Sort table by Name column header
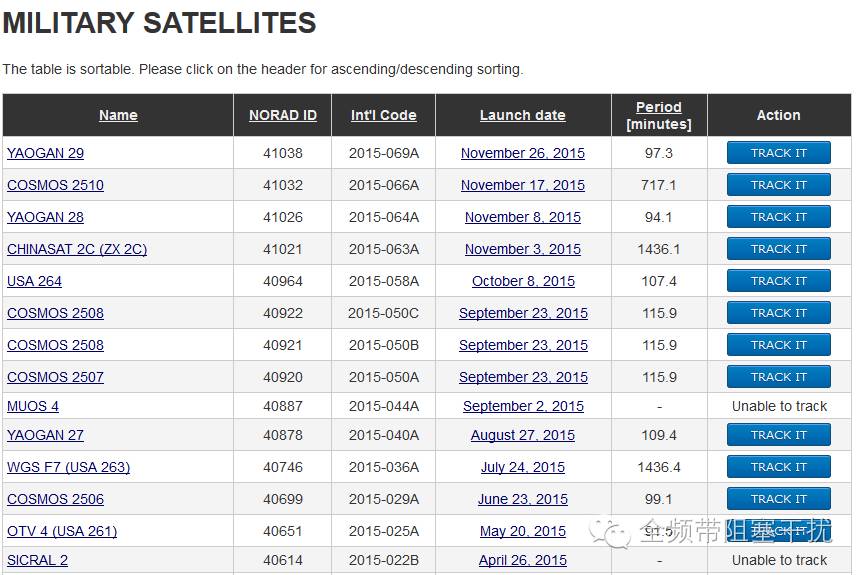 coord(118,115)
